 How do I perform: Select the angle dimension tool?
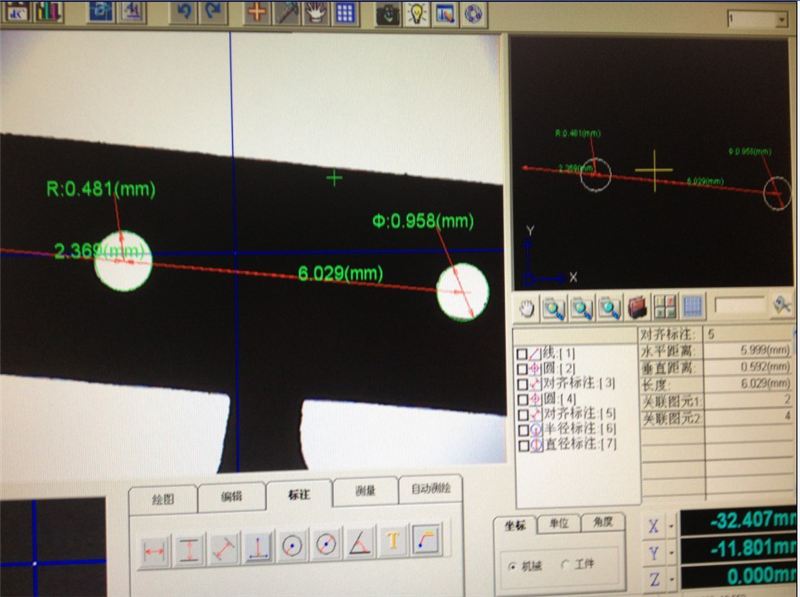[360, 542]
